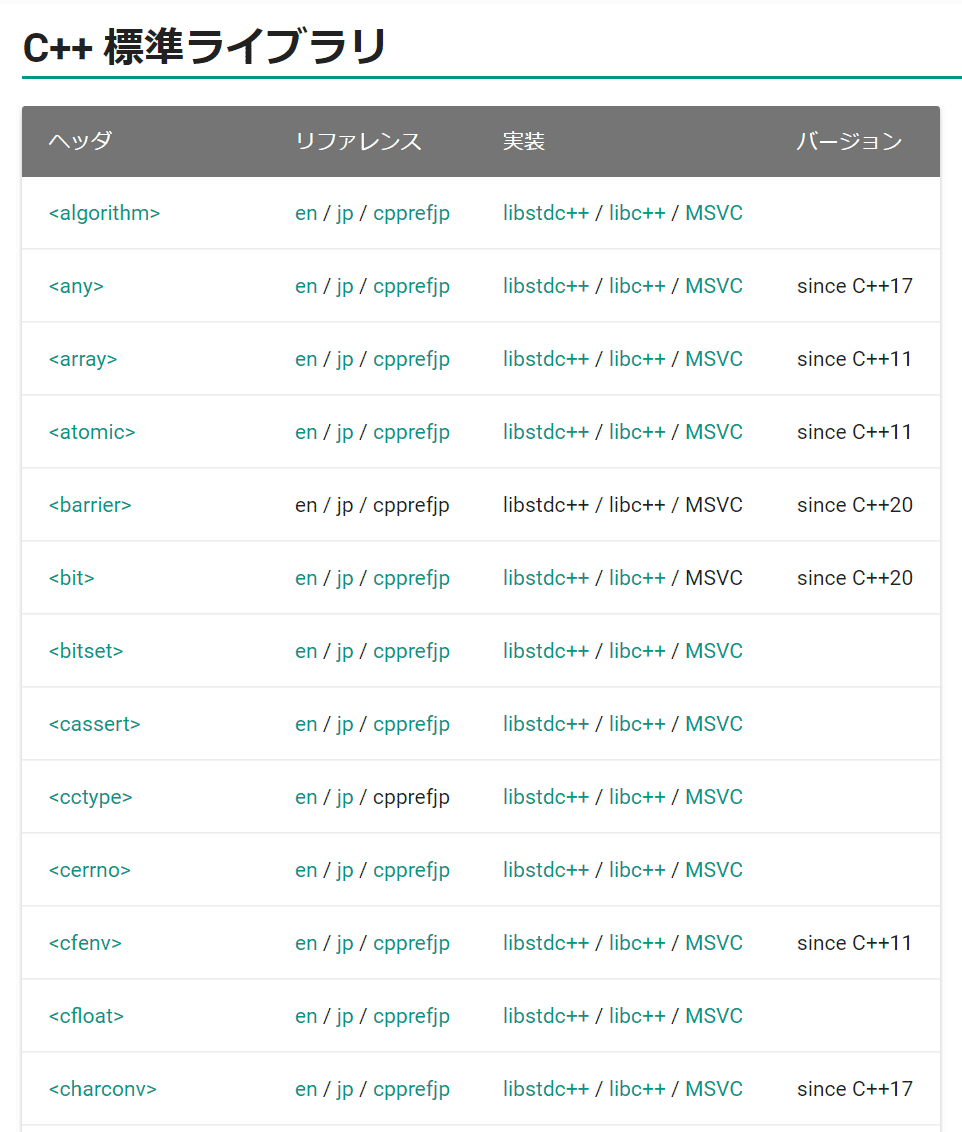Click 'cpprefjp' in the <cerrno> row
The width and height of the screenshot is (962, 1132).
[x=411, y=871]
